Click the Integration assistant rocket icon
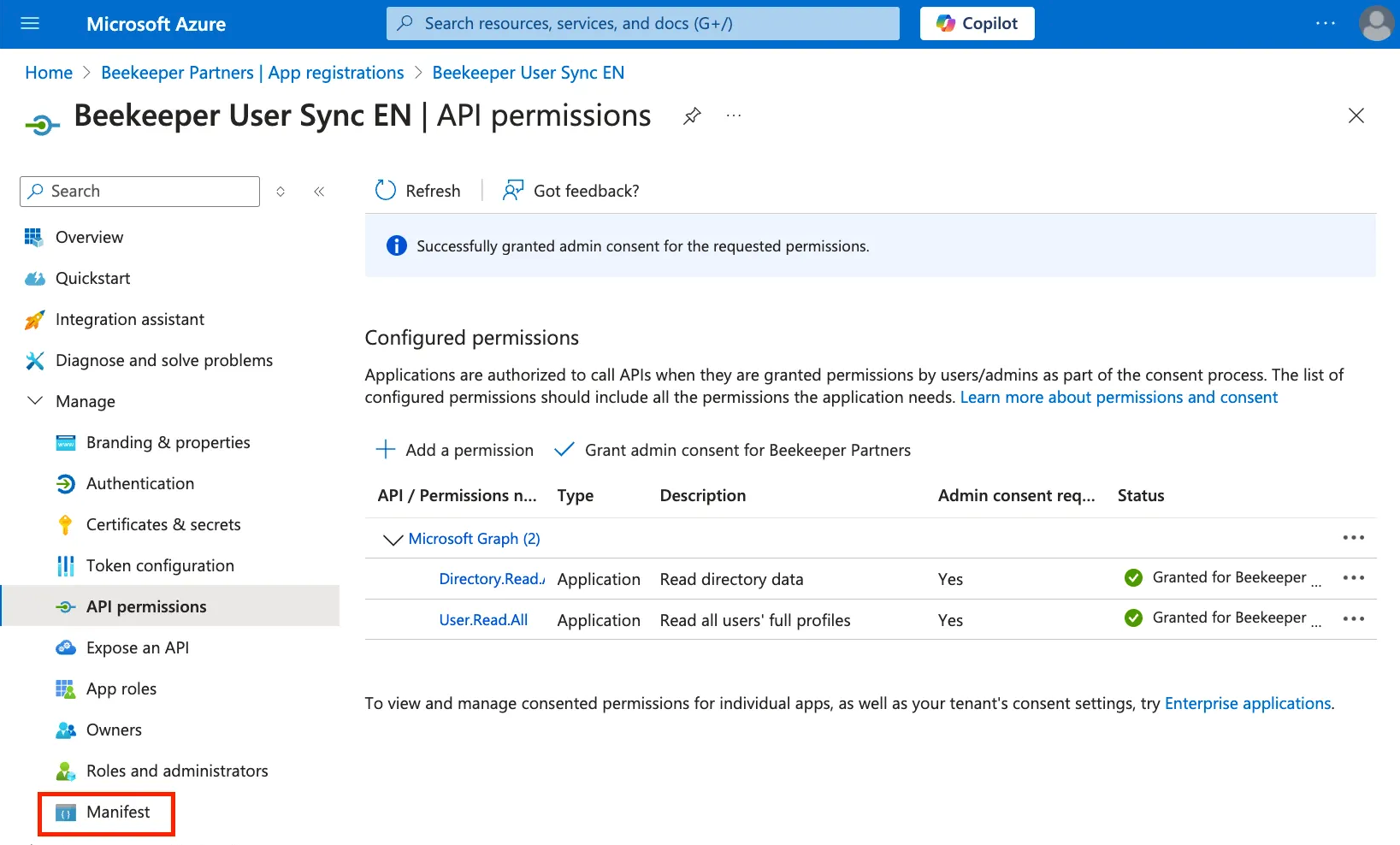Viewport: 1400px width, 845px height. pyautogui.click(x=34, y=320)
